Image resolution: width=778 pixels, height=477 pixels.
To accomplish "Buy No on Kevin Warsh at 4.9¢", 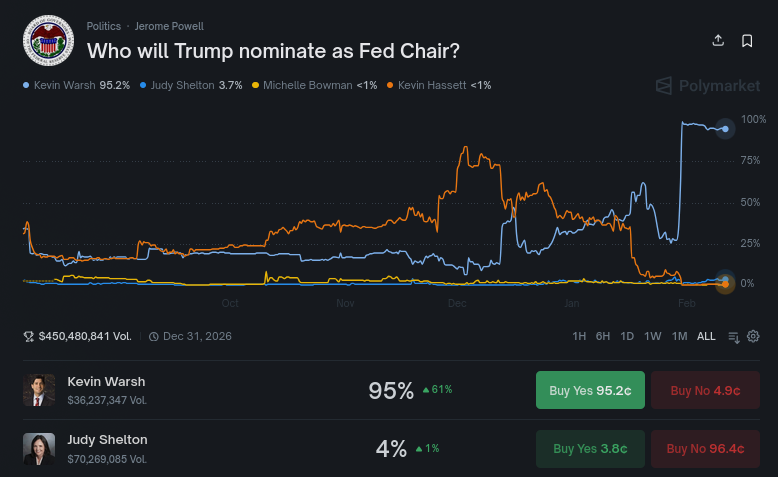I will click(x=705, y=390).
